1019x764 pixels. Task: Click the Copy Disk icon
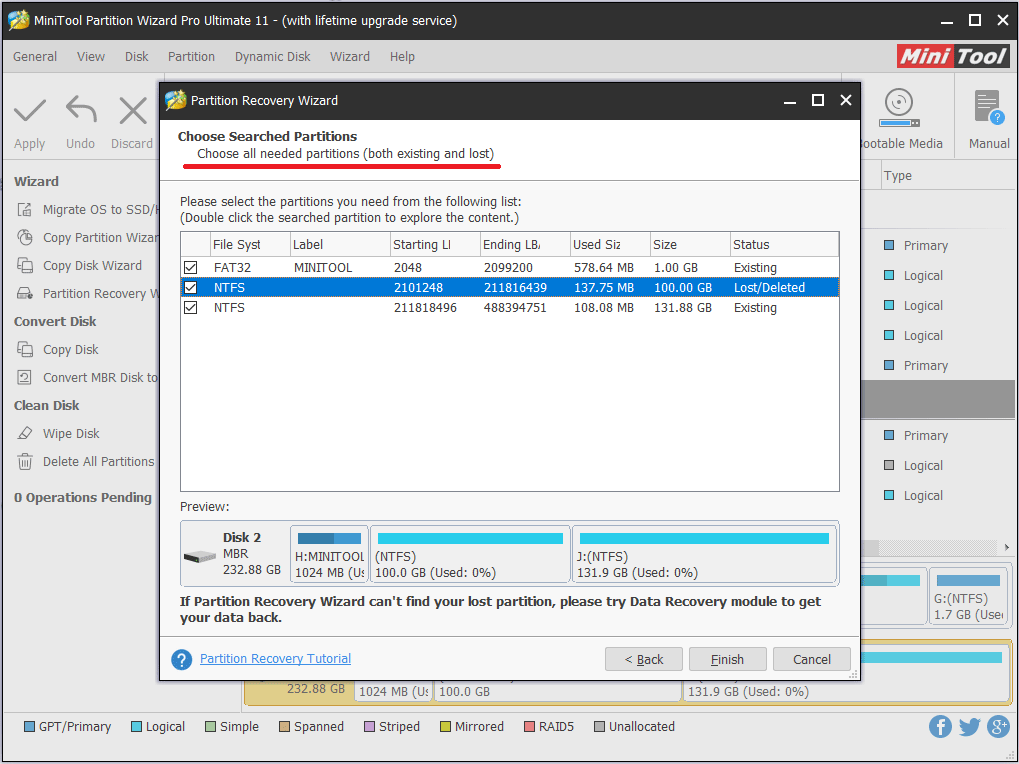(x=25, y=349)
